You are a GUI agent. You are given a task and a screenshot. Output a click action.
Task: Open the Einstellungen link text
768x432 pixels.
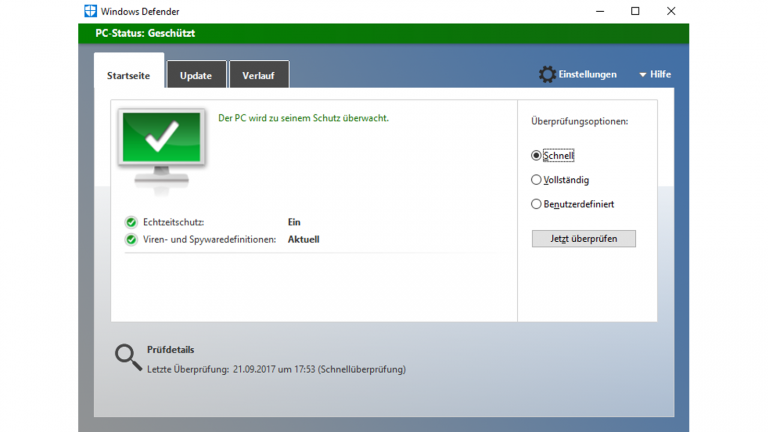pos(588,74)
